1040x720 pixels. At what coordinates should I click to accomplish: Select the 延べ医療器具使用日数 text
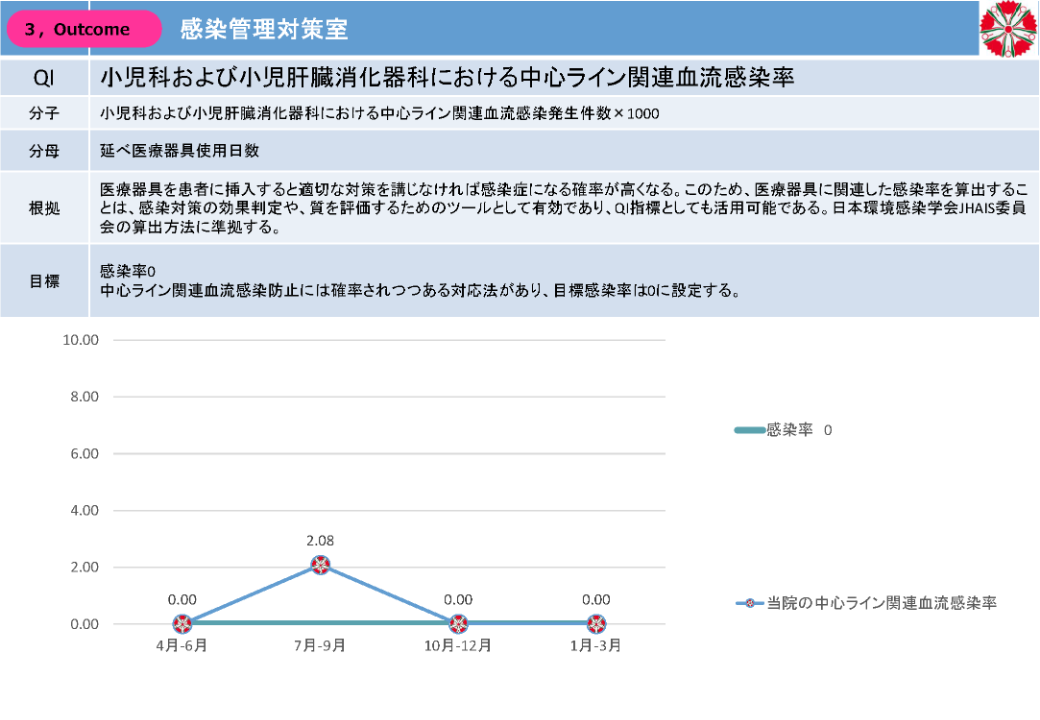[180, 151]
